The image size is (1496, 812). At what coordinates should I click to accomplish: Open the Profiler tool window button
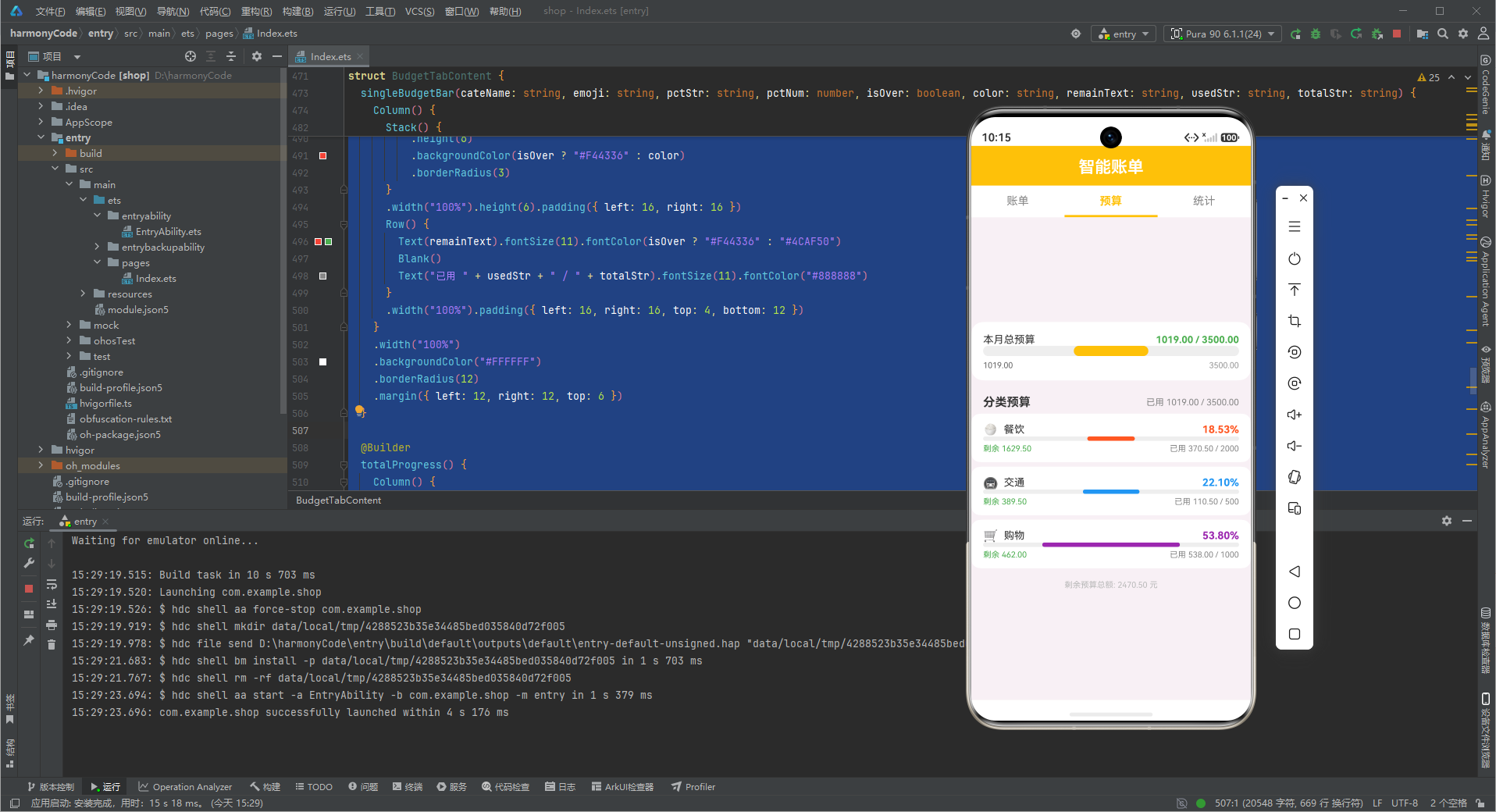pos(693,786)
